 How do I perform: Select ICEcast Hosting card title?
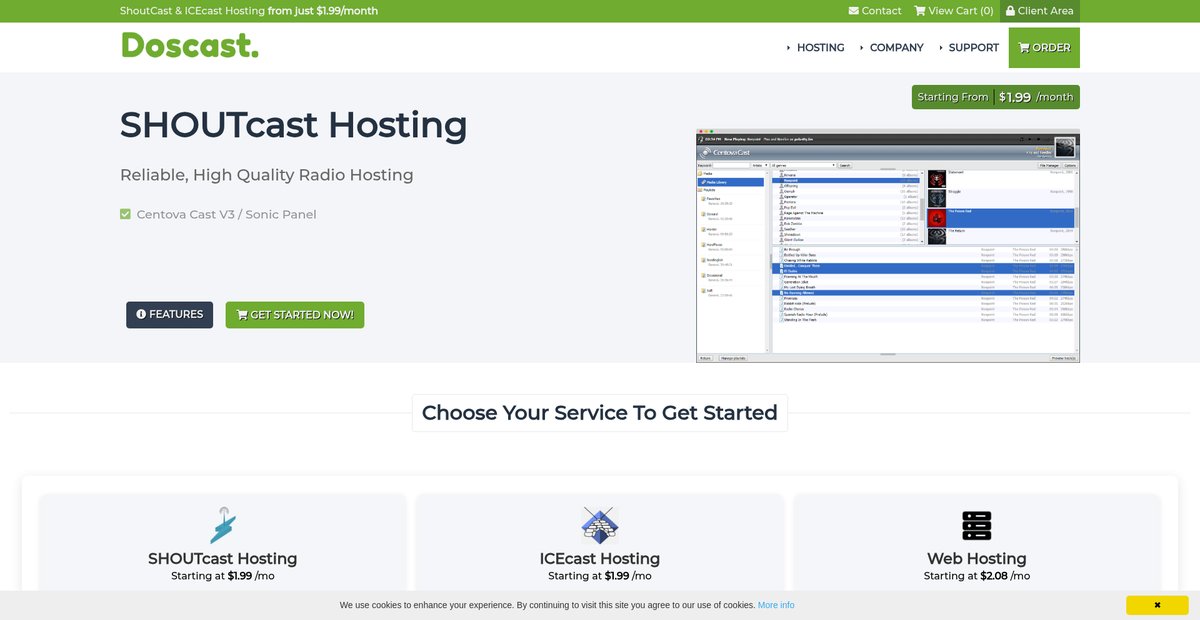(600, 558)
